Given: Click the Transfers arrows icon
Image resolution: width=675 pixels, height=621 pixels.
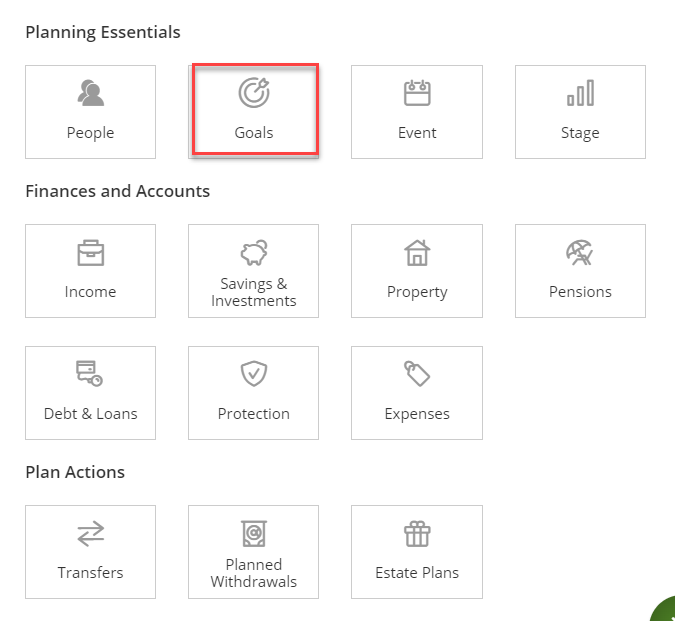Looking at the screenshot, I should [x=90, y=534].
